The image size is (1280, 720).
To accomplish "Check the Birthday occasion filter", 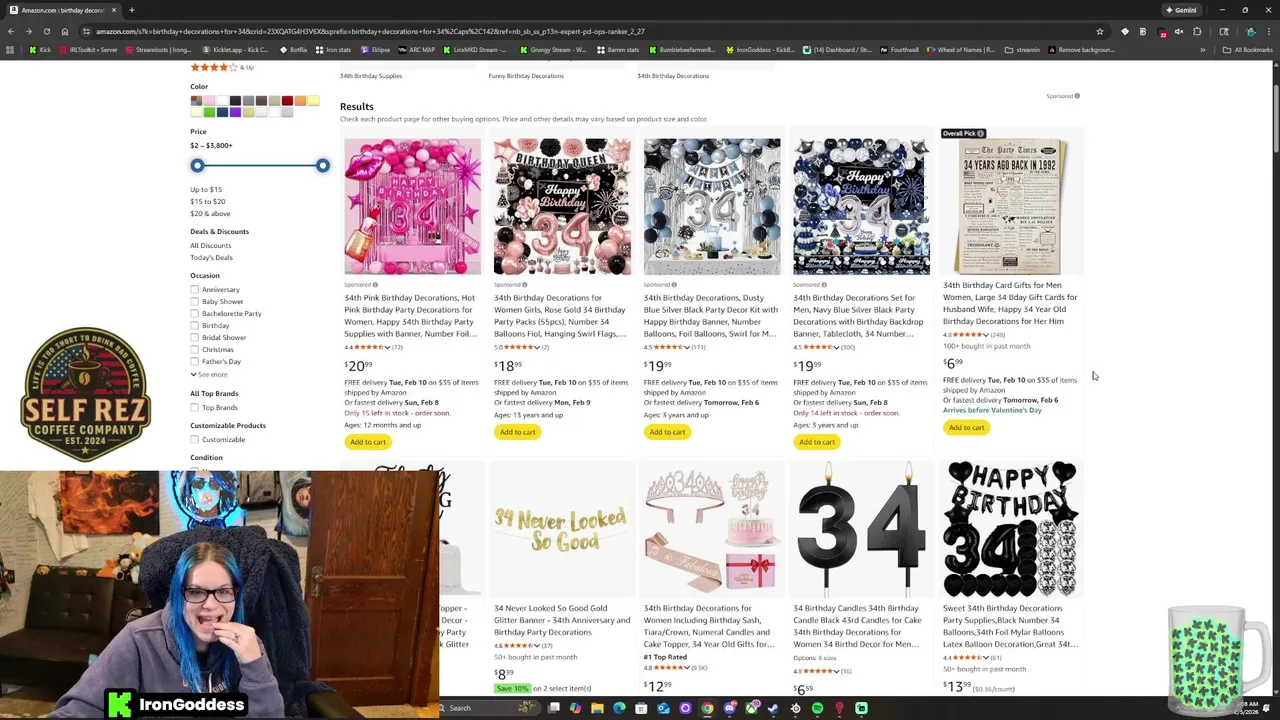I will (x=195, y=326).
